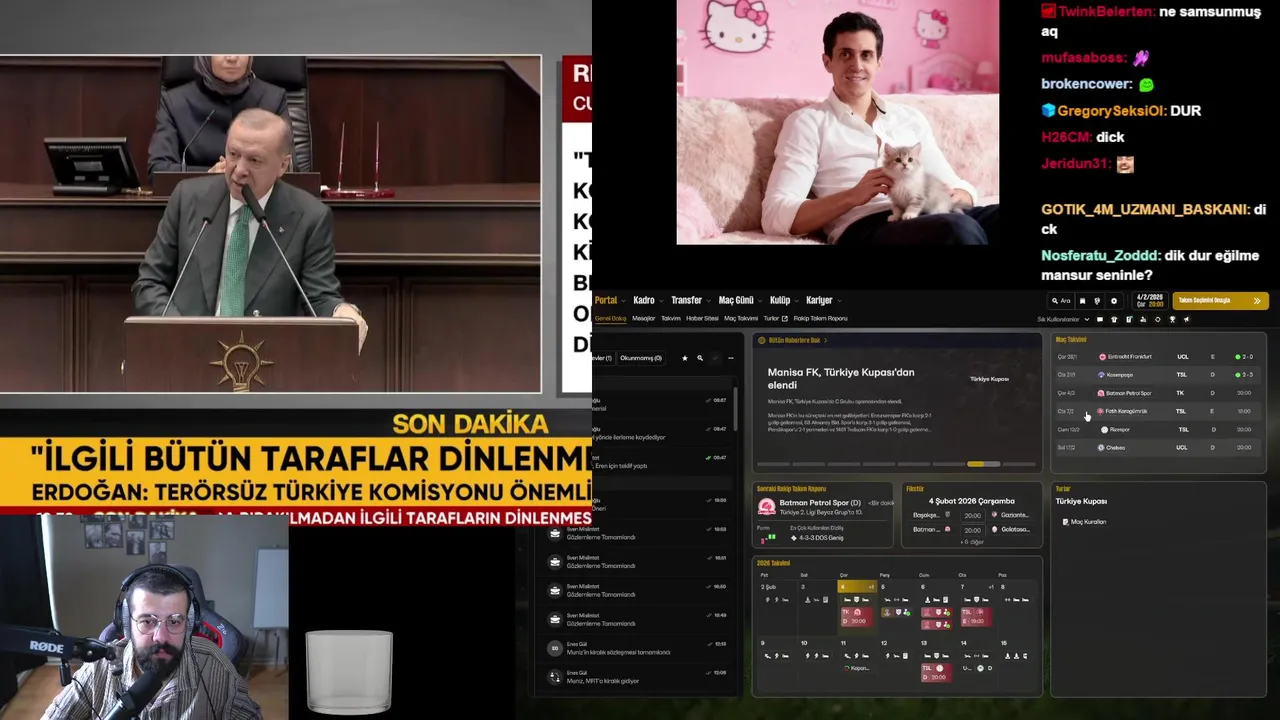Open the Transfer dropdown menu
Screen dimensions: 1280x720
tap(691, 301)
